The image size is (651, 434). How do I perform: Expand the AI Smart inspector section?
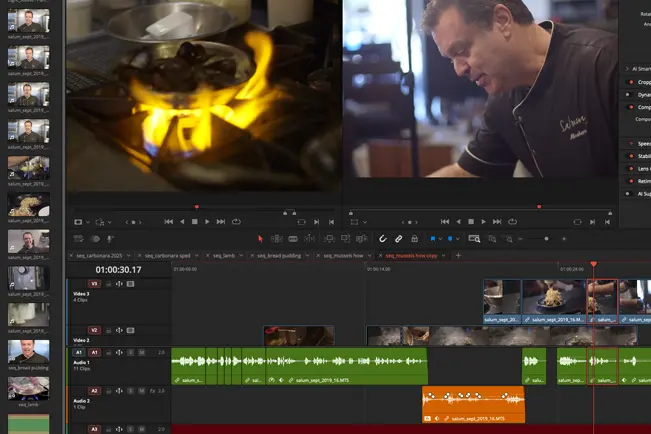coord(627,69)
